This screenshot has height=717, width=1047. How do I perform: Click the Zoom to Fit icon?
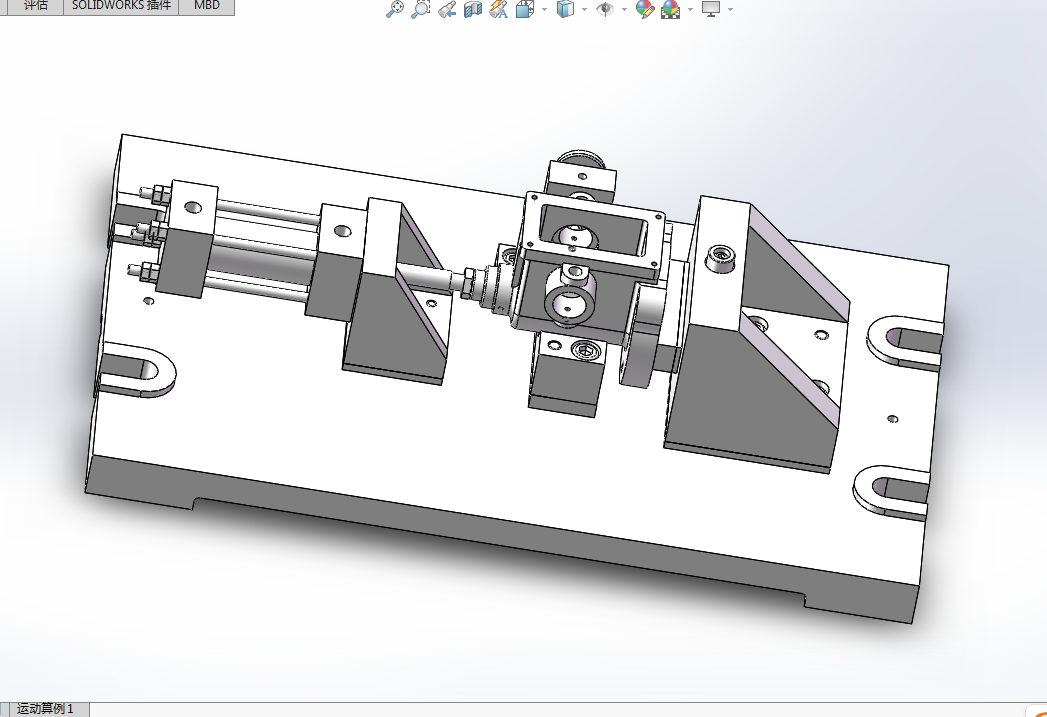(395, 9)
